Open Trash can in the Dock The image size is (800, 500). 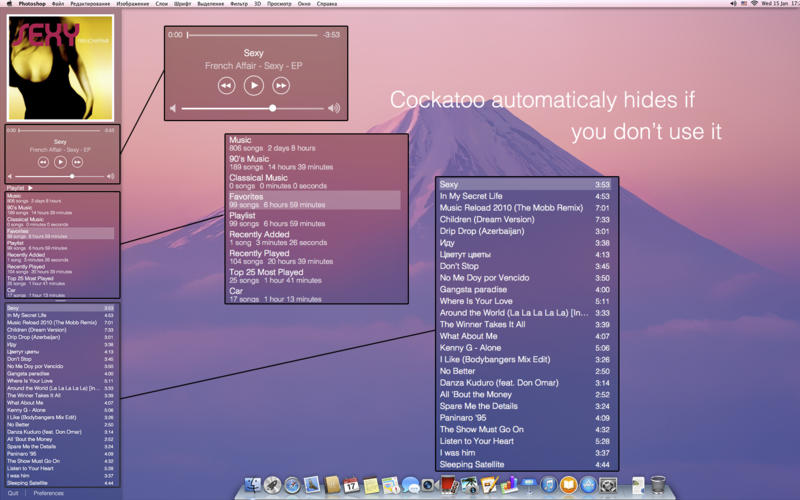[x=658, y=485]
